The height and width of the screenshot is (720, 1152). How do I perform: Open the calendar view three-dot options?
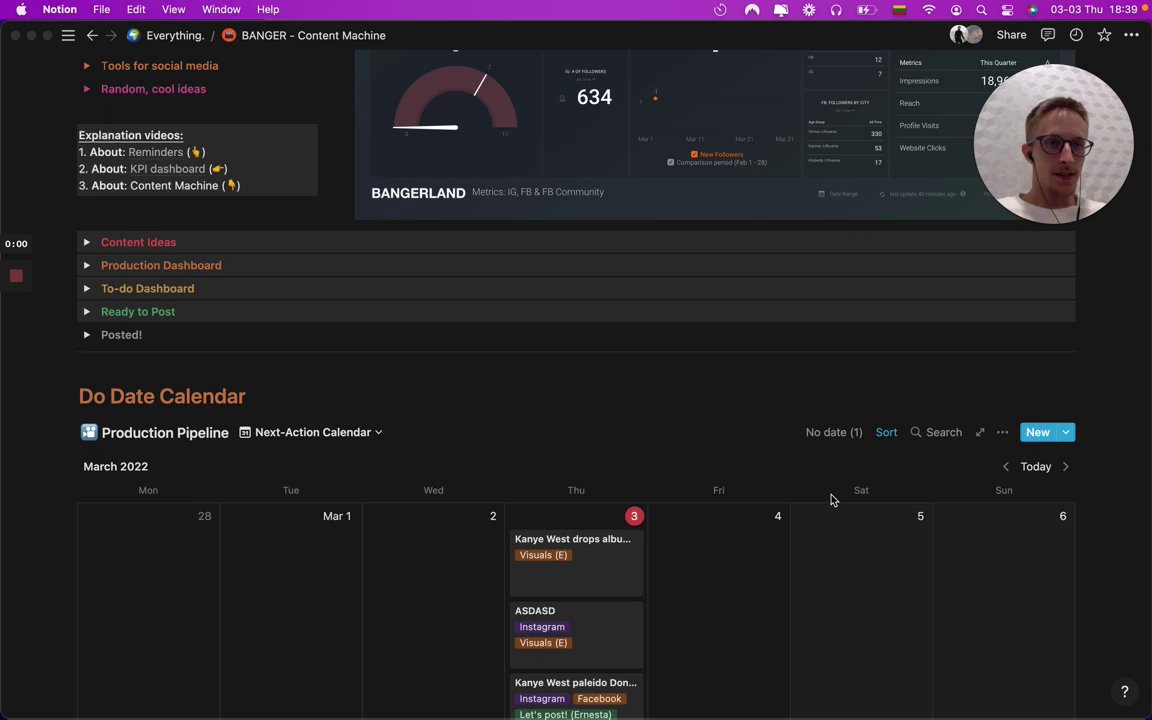coord(1002,432)
